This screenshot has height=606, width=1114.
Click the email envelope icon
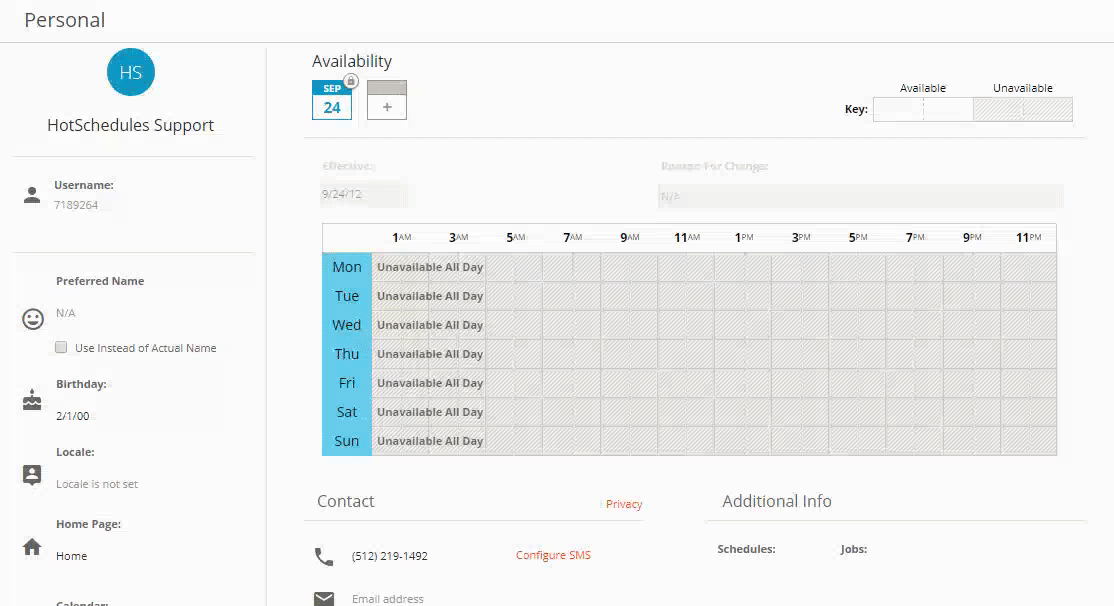tap(323, 596)
